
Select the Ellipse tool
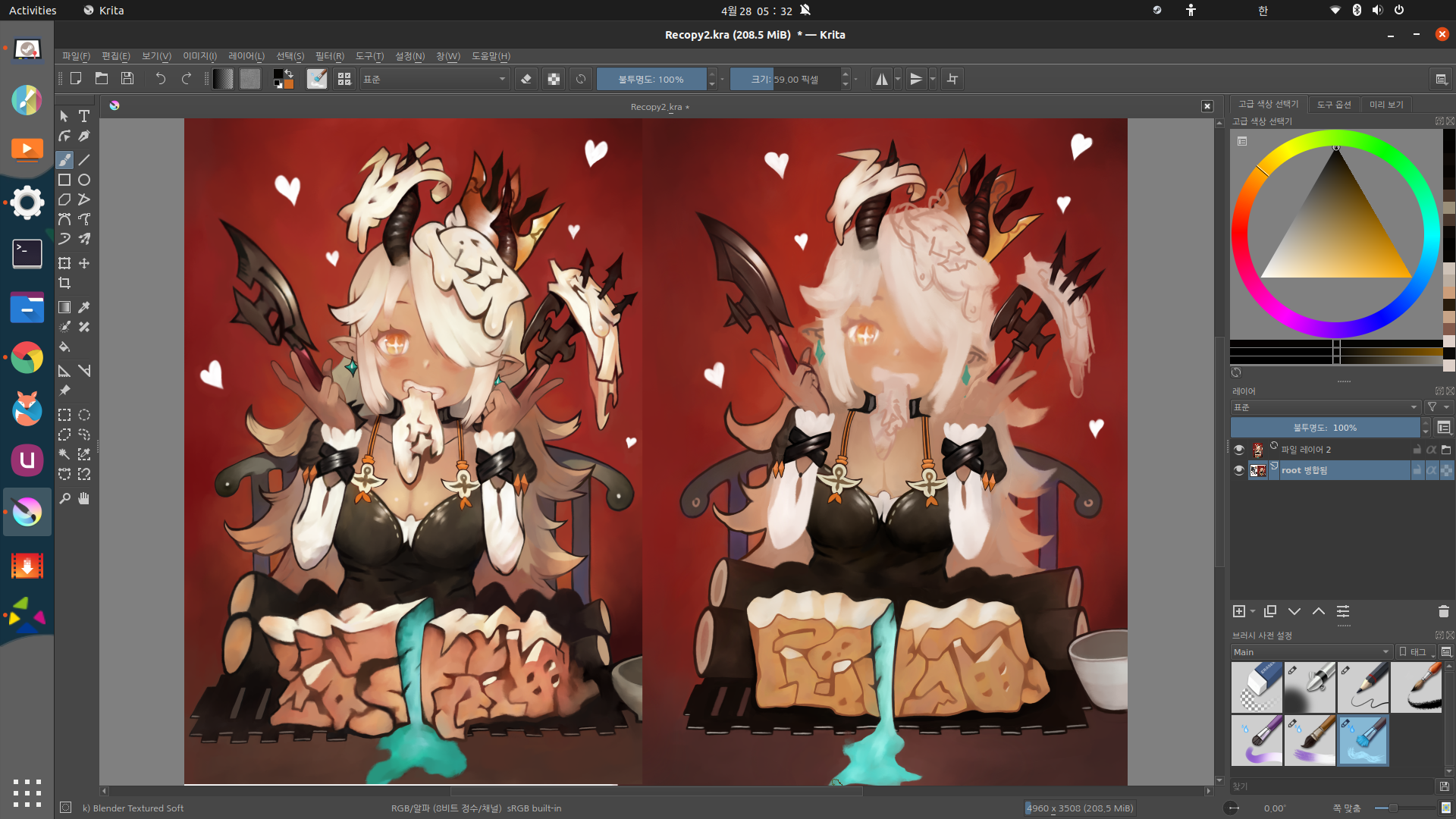coord(84,180)
